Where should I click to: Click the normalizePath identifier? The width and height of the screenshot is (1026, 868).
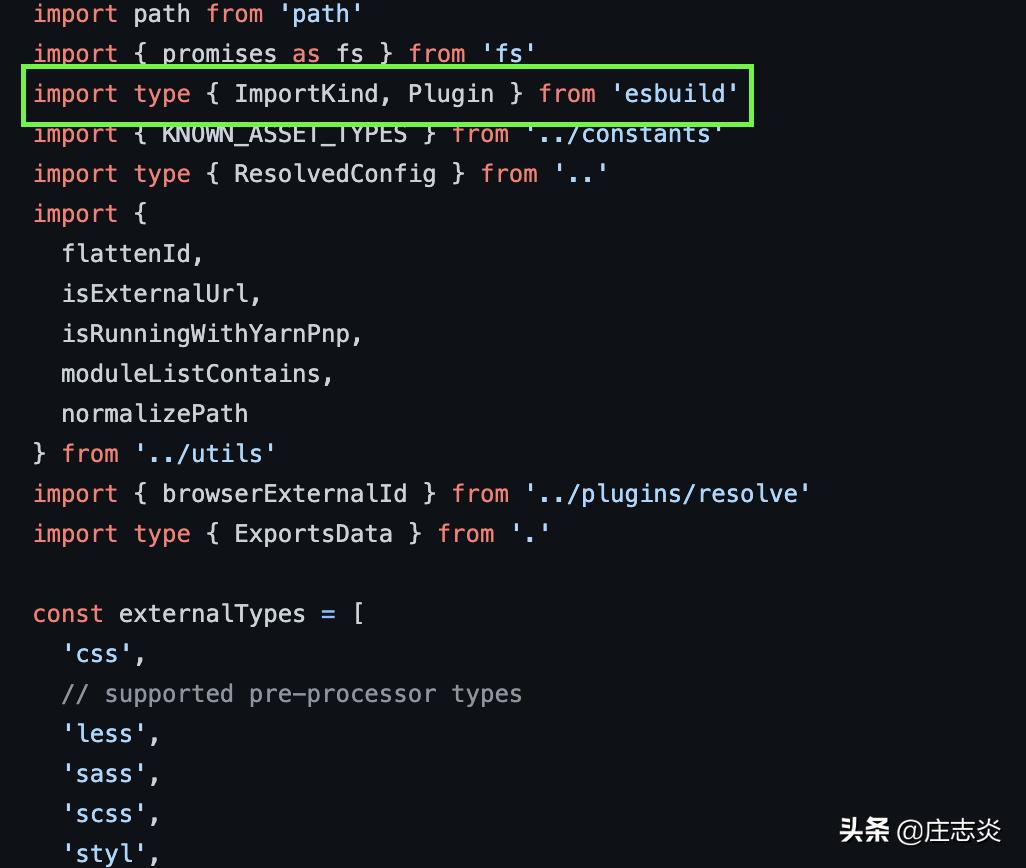(x=154, y=414)
